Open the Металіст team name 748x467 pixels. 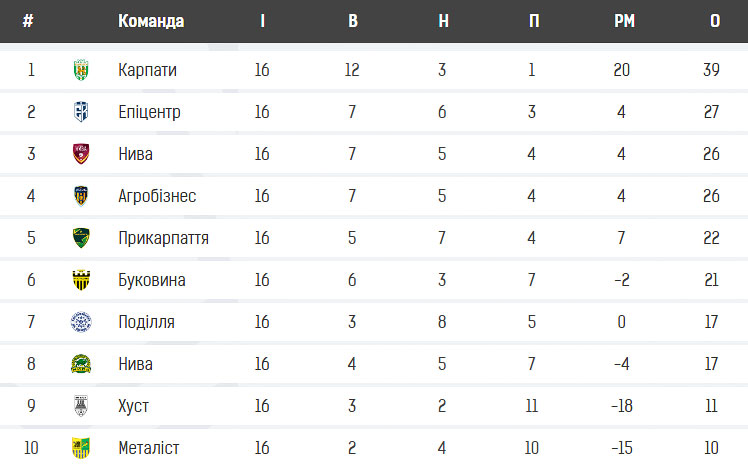(149, 448)
